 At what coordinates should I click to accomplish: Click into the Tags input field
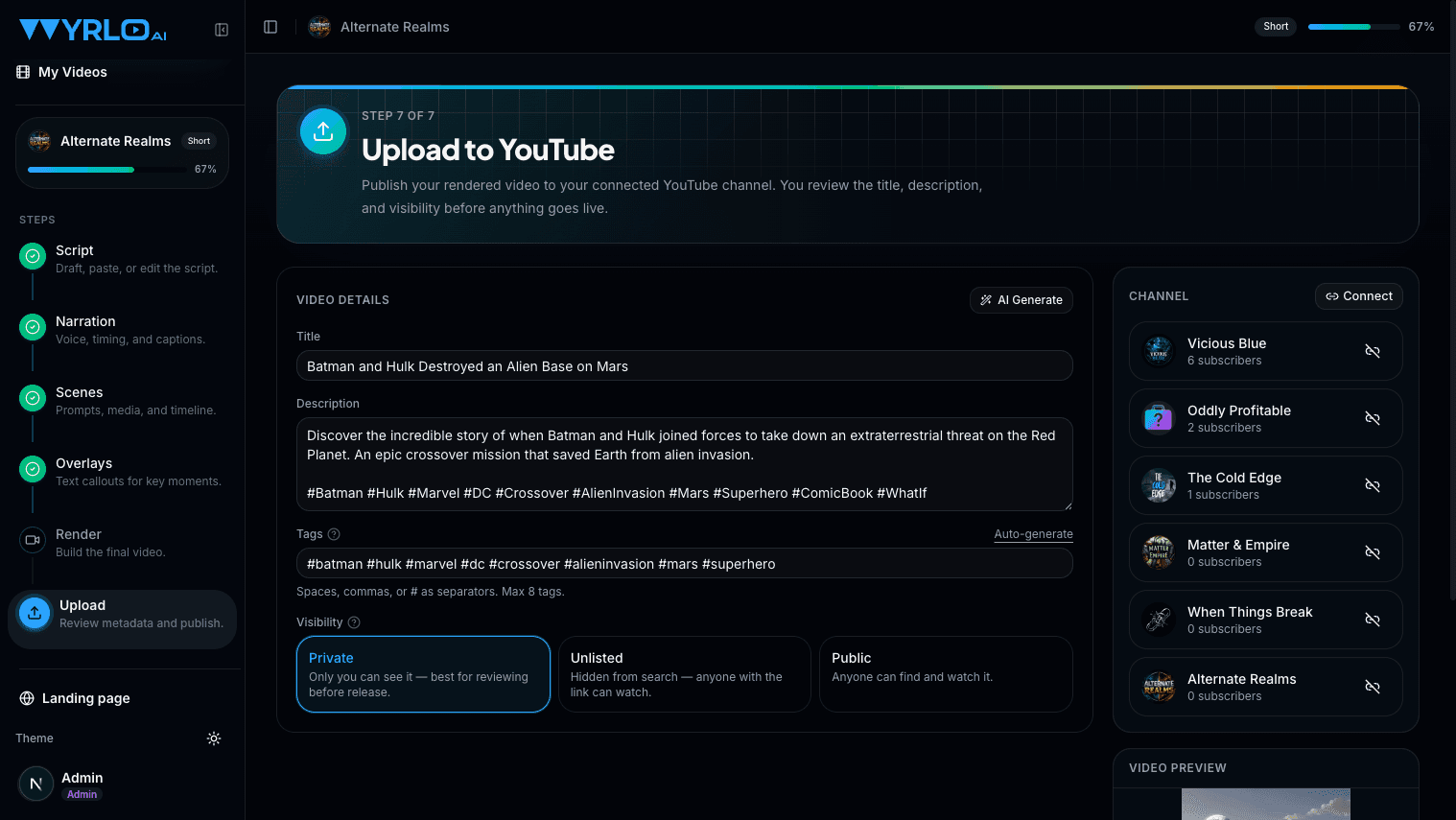685,564
